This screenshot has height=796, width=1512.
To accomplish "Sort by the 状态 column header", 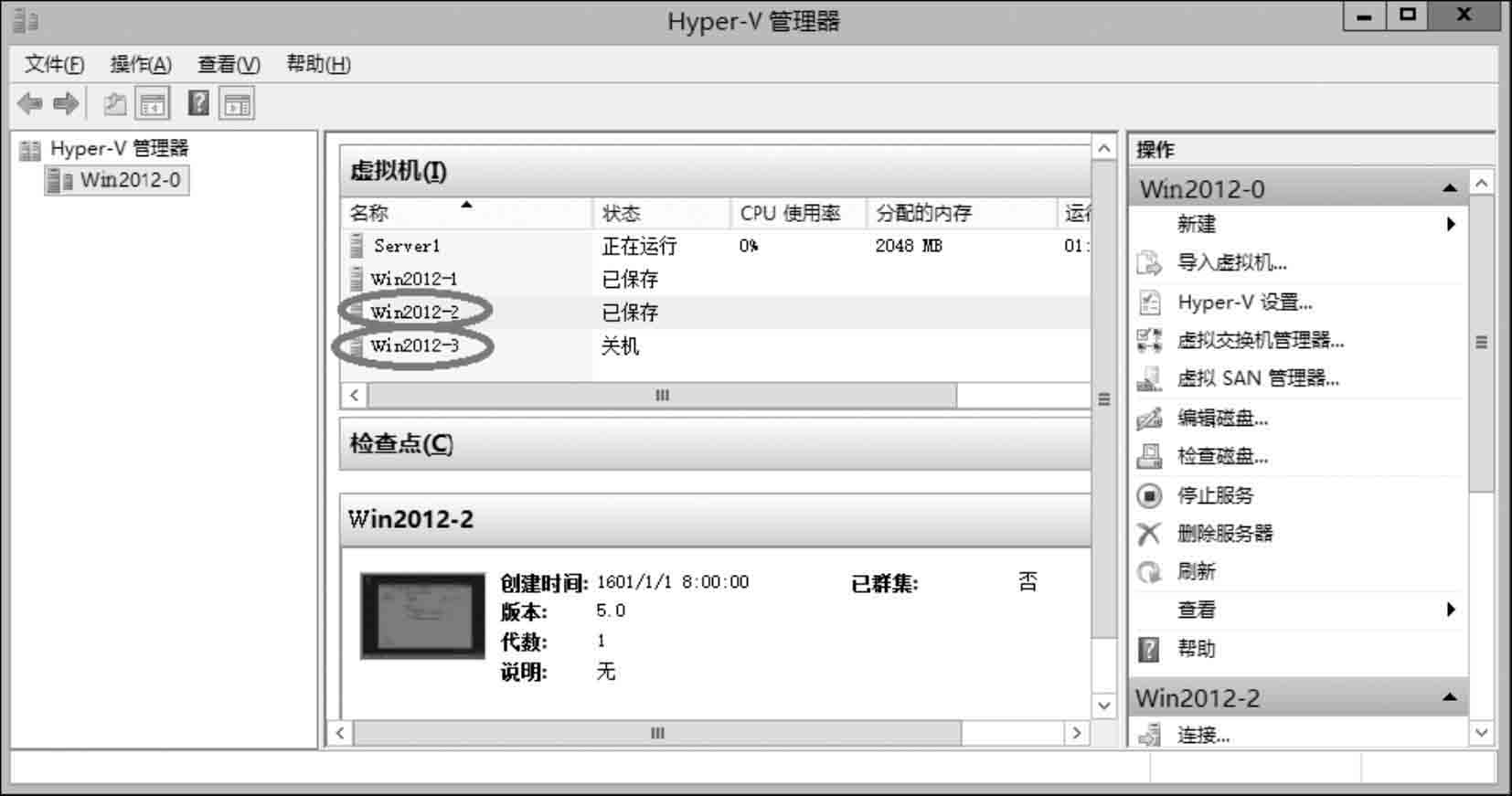I will click(x=662, y=213).
